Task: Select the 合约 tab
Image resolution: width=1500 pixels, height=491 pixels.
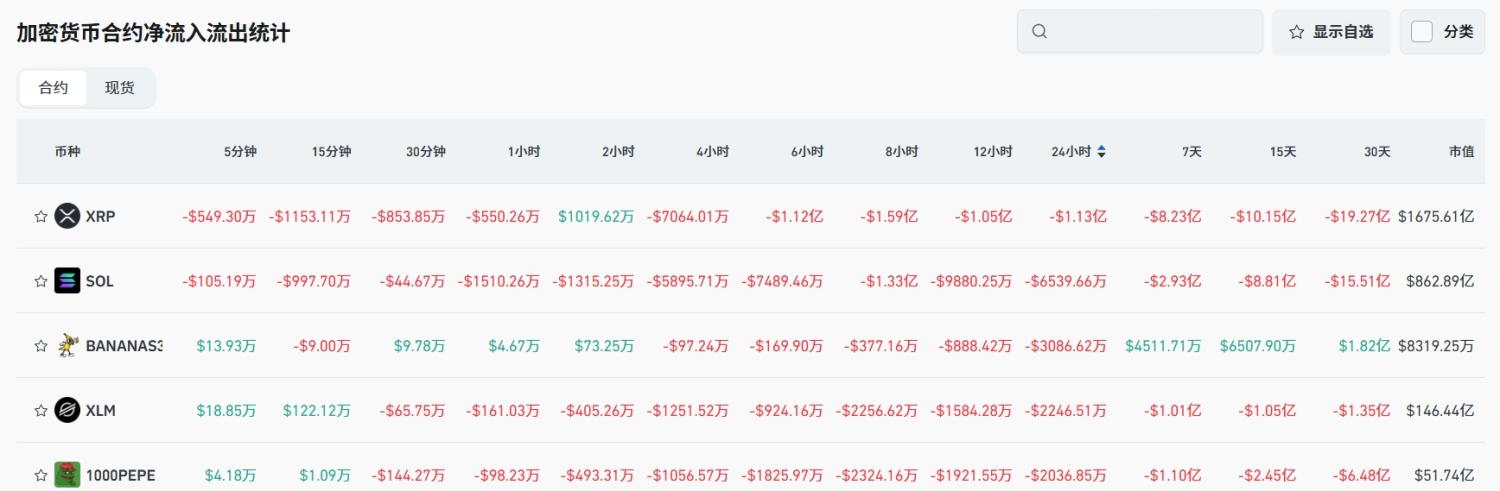Action: (54, 88)
